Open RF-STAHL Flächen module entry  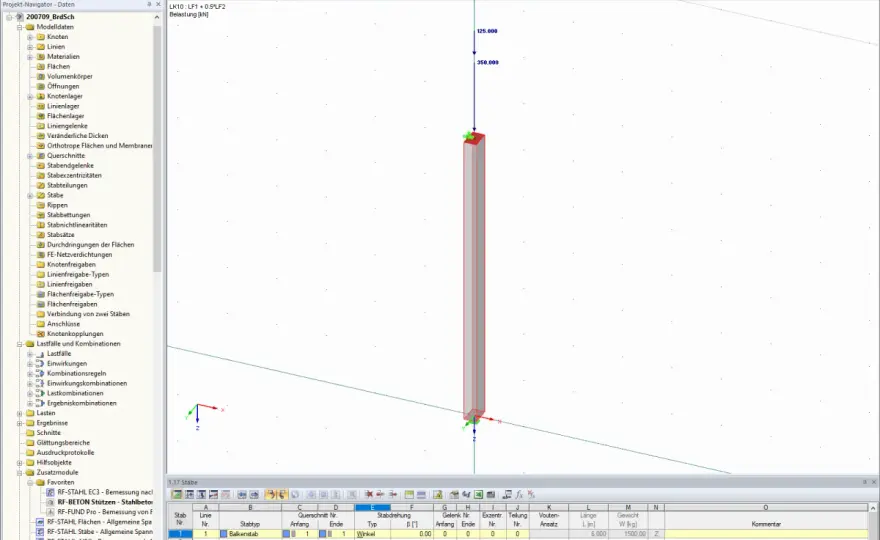coord(99,522)
